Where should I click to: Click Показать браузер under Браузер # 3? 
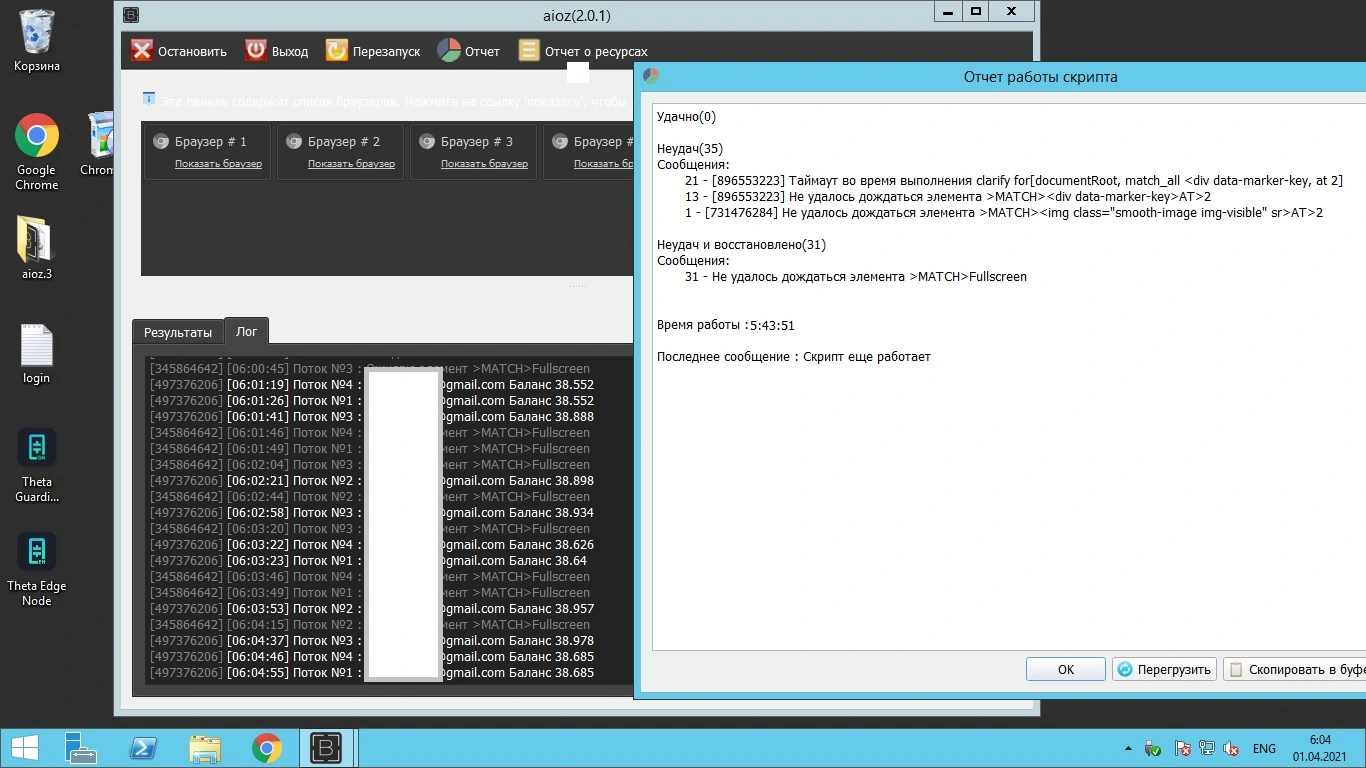point(484,164)
